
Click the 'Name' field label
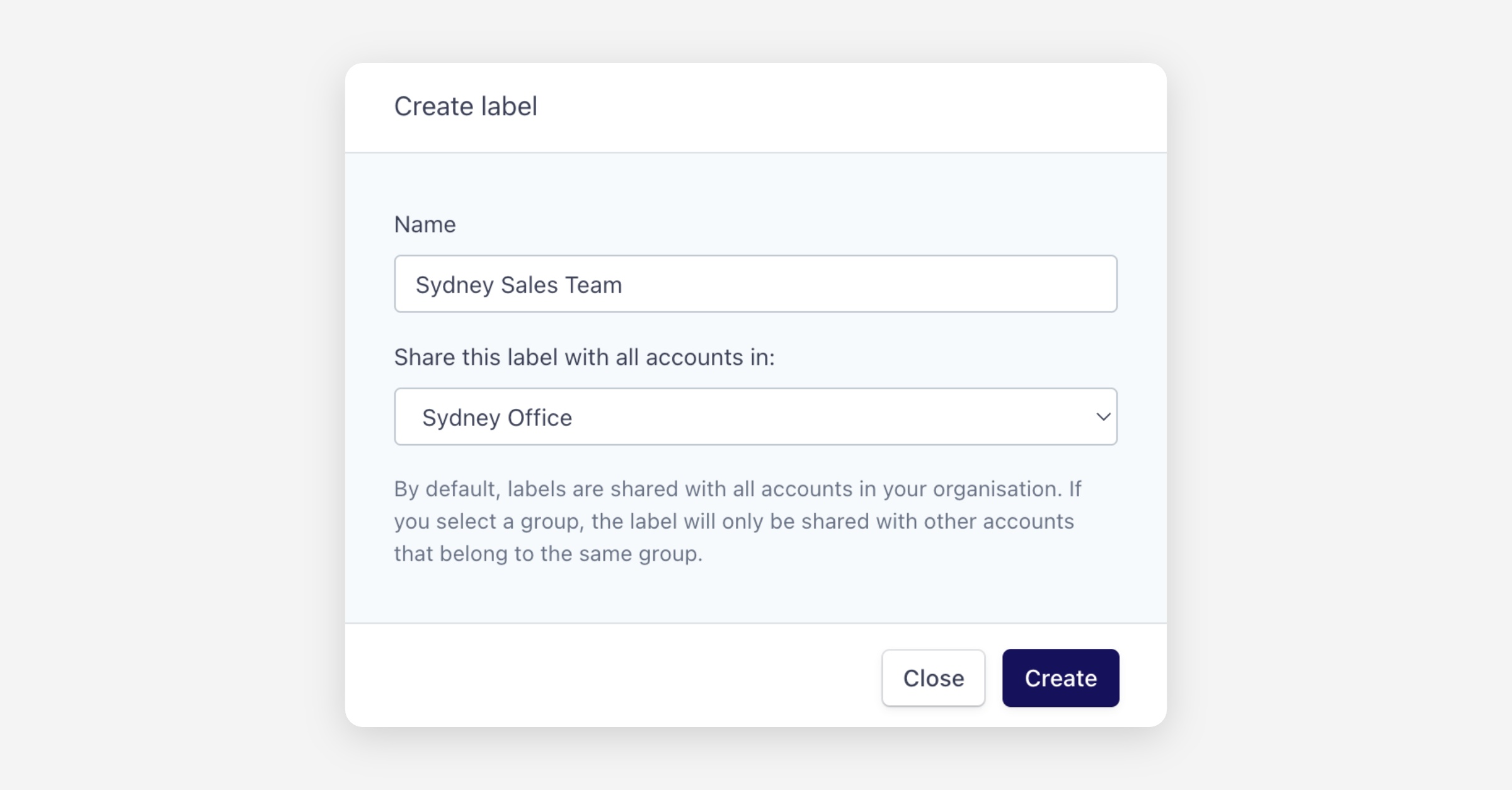coord(425,225)
